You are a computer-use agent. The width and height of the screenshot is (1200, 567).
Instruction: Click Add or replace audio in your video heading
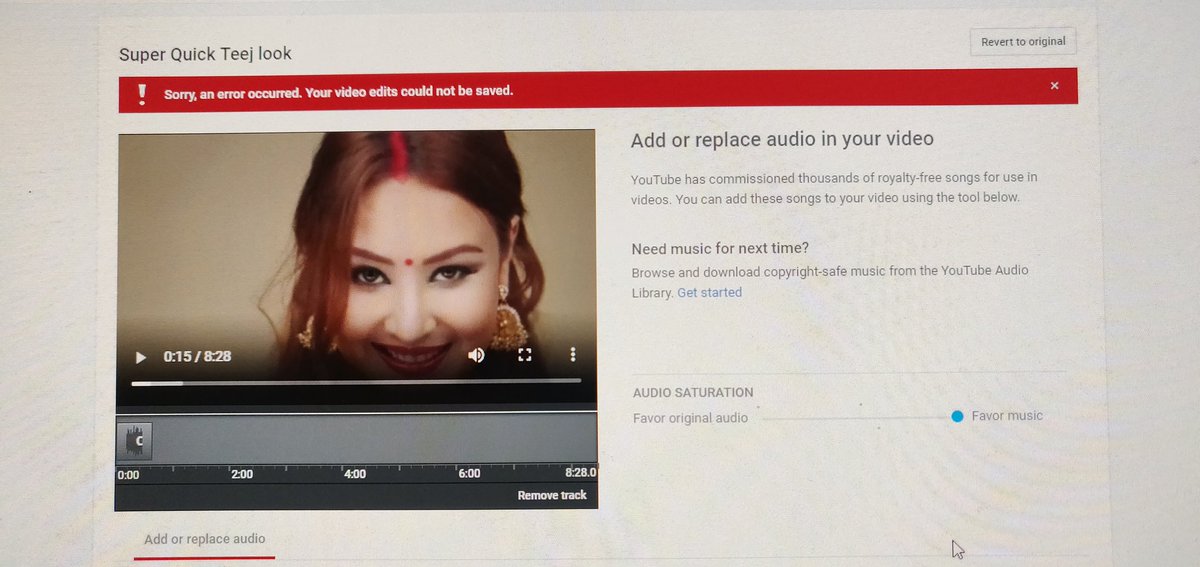(782, 140)
